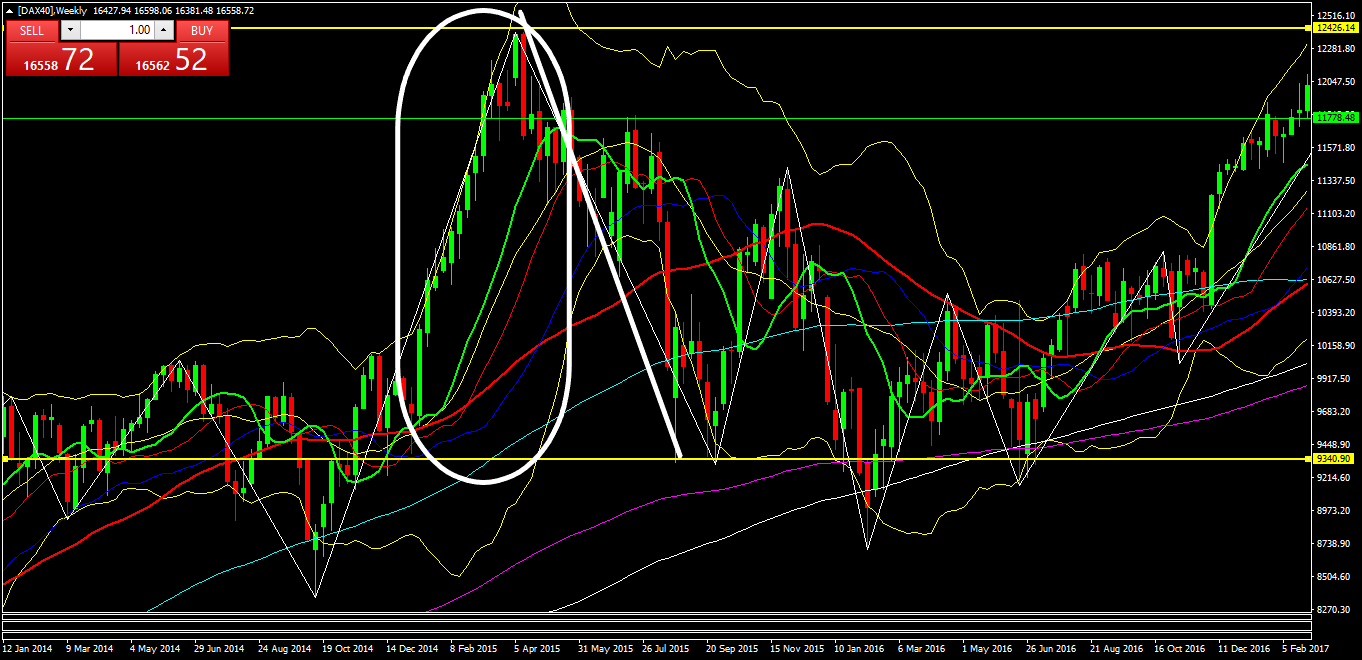Click the BUY button
This screenshot has height=660, width=1362.
(x=202, y=31)
